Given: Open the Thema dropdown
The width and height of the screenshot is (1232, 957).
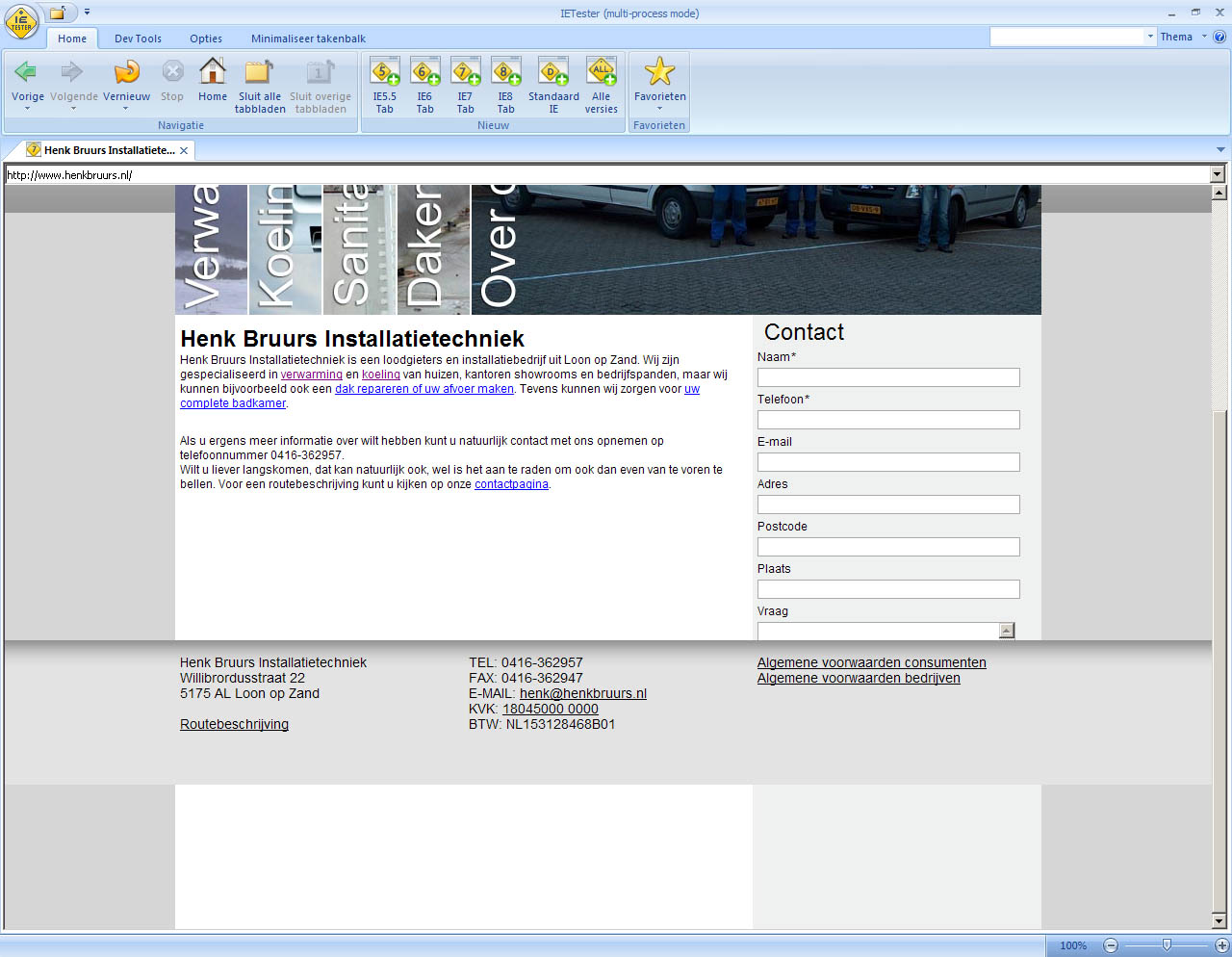Looking at the screenshot, I should 1183,37.
